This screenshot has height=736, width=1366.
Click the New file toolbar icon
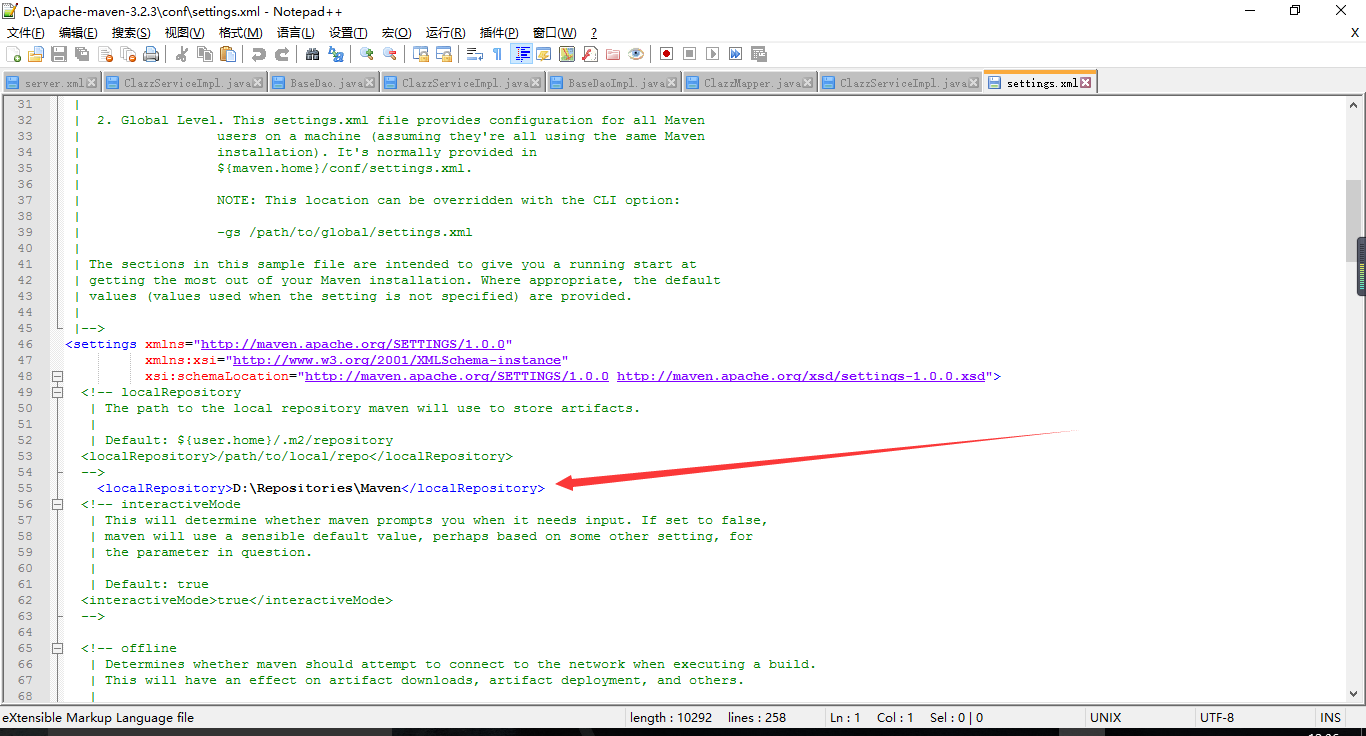13,54
